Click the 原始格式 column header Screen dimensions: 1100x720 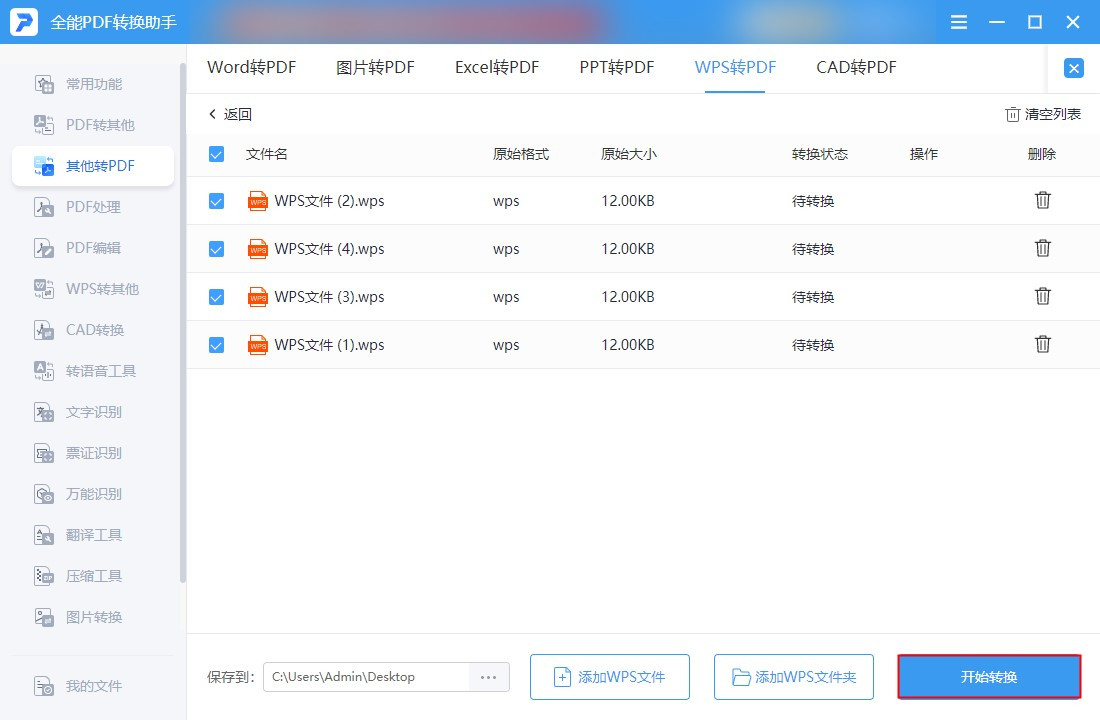pos(521,154)
